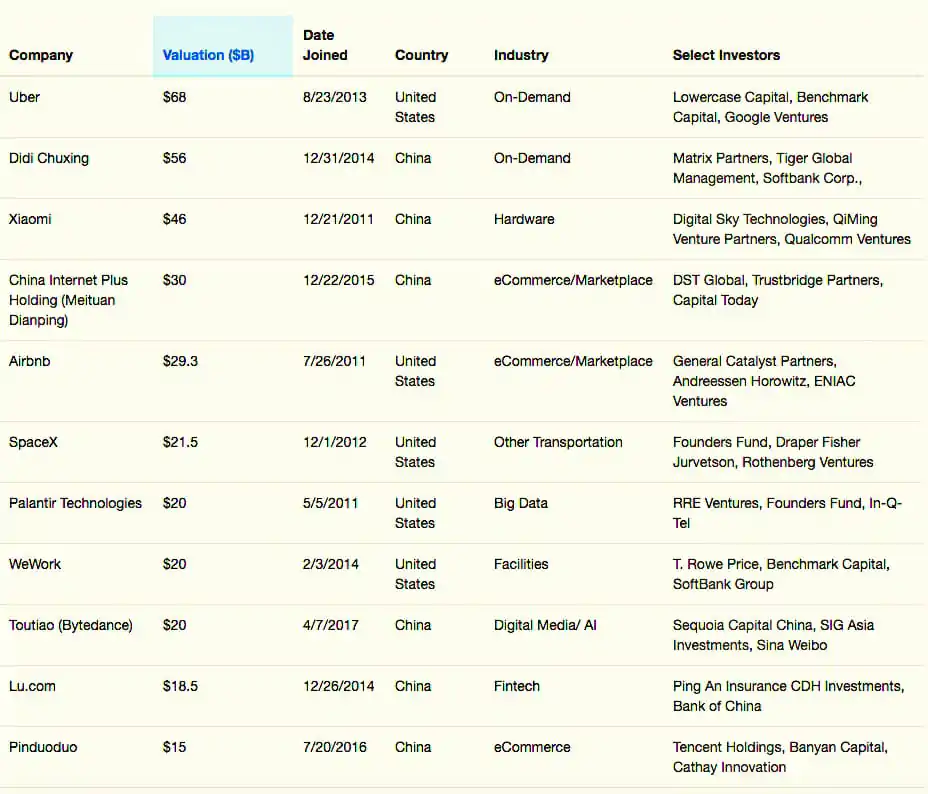Screen dimensions: 928x794
Task: Click the Date Joined column header
Action: [325, 45]
